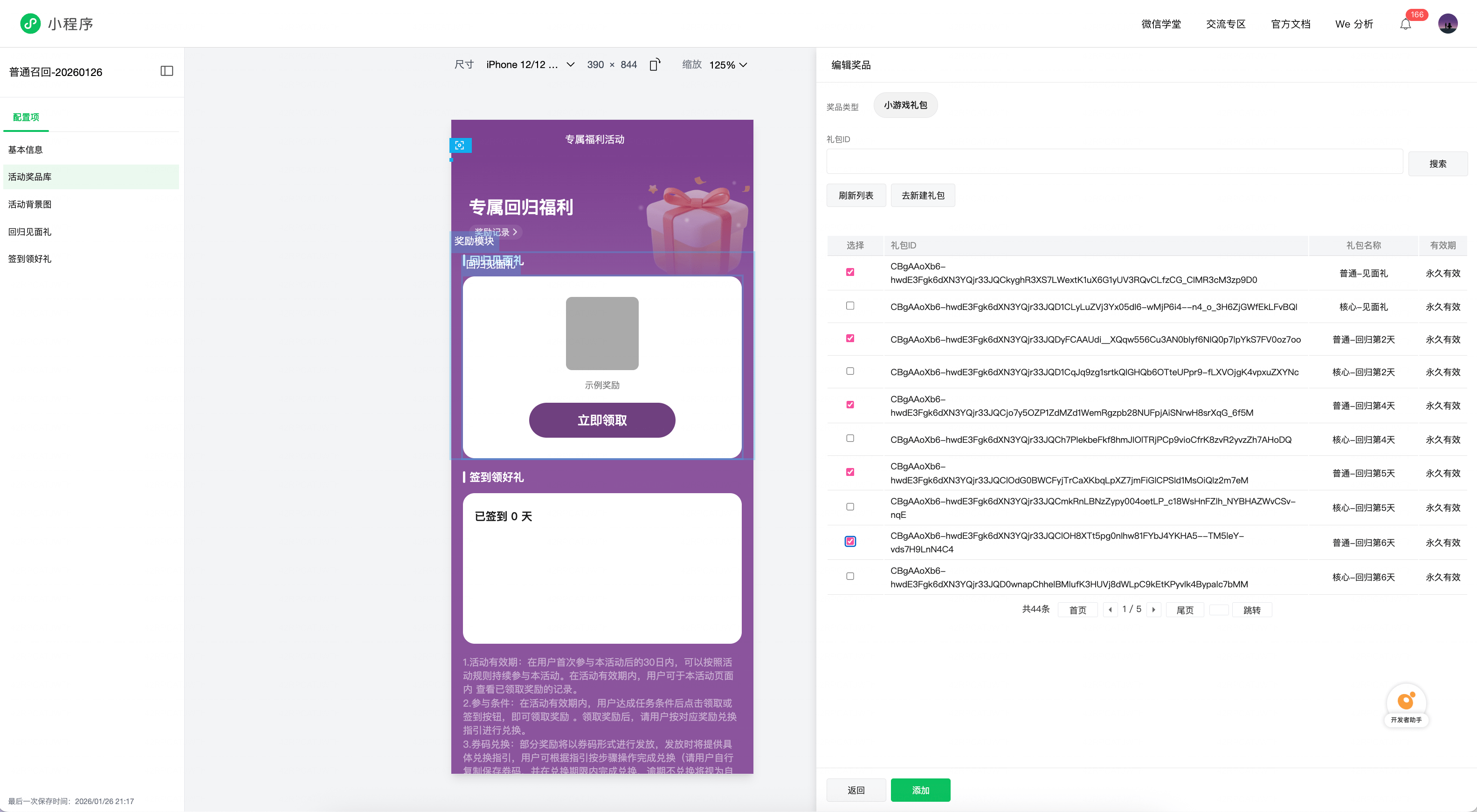Image resolution: width=1477 pixels, height=812 pixels.
Task: Go to next page arrow
Action: tap(1153, 610)
